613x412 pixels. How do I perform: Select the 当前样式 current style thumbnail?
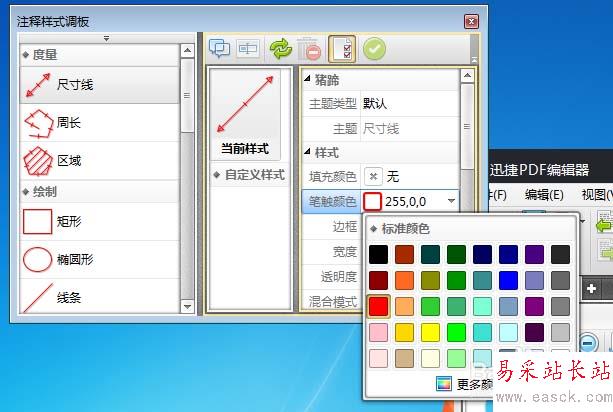click(245, 115)
